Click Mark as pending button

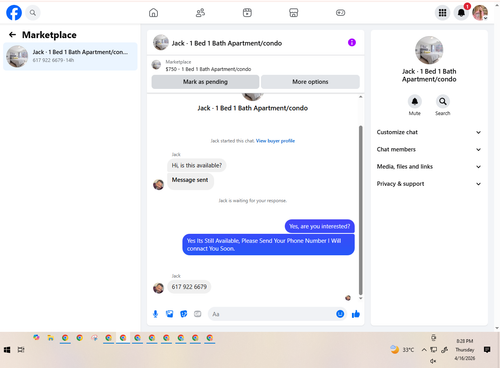click(205, 82)
